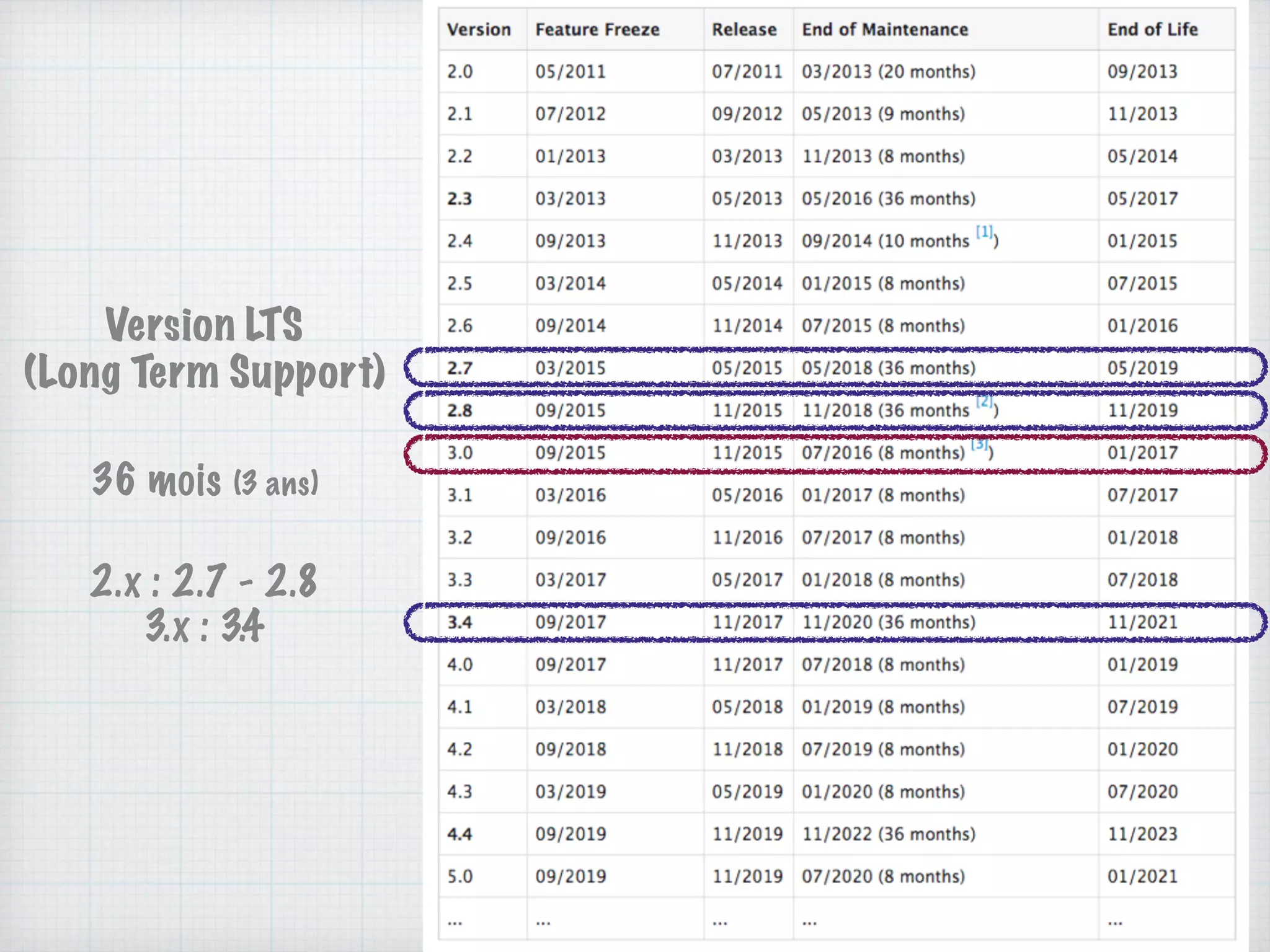1270x952 pixels.
Task: Click End of Life value 01/2017
Action: point(1142,453)
